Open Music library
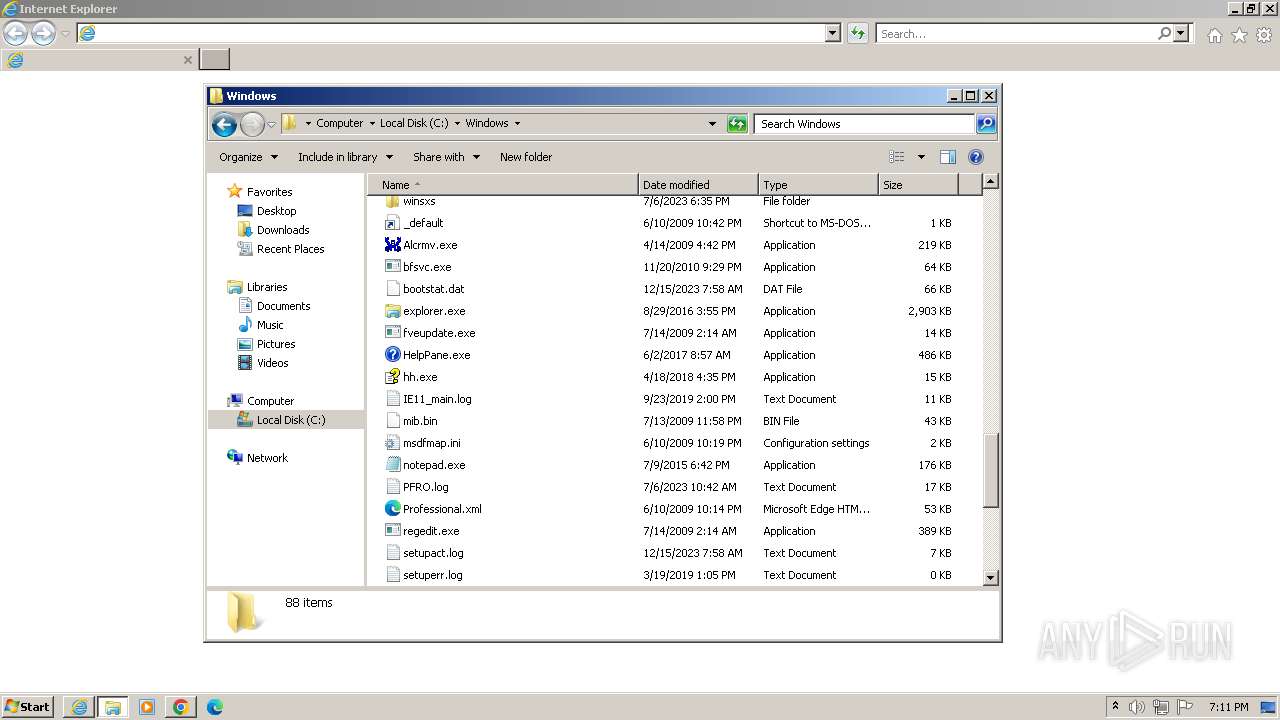 point(260,325)
